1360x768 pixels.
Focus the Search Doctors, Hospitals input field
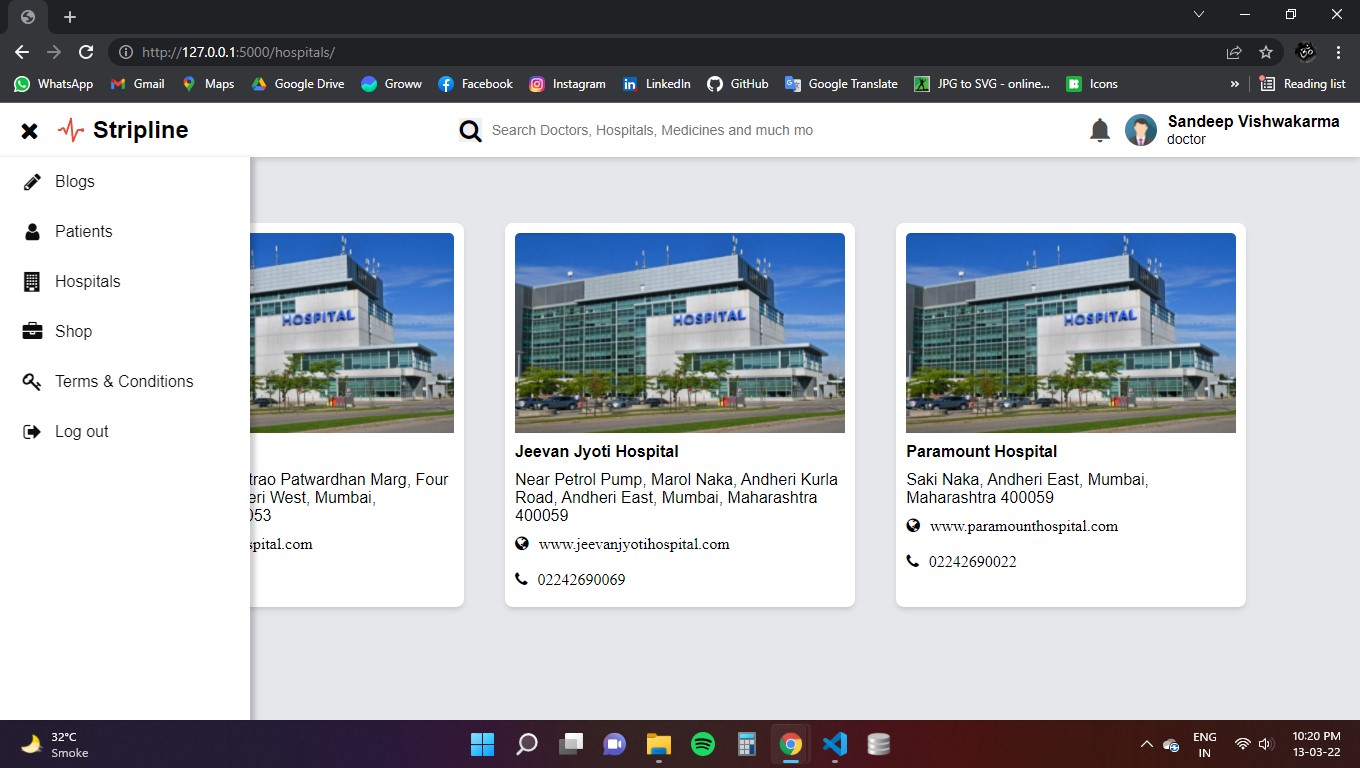tap(652, 130)
